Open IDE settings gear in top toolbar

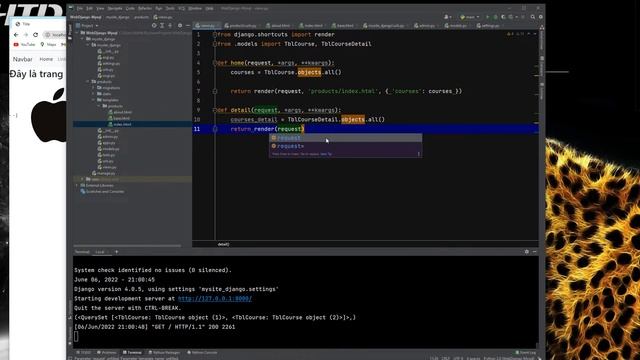(541, 17)
